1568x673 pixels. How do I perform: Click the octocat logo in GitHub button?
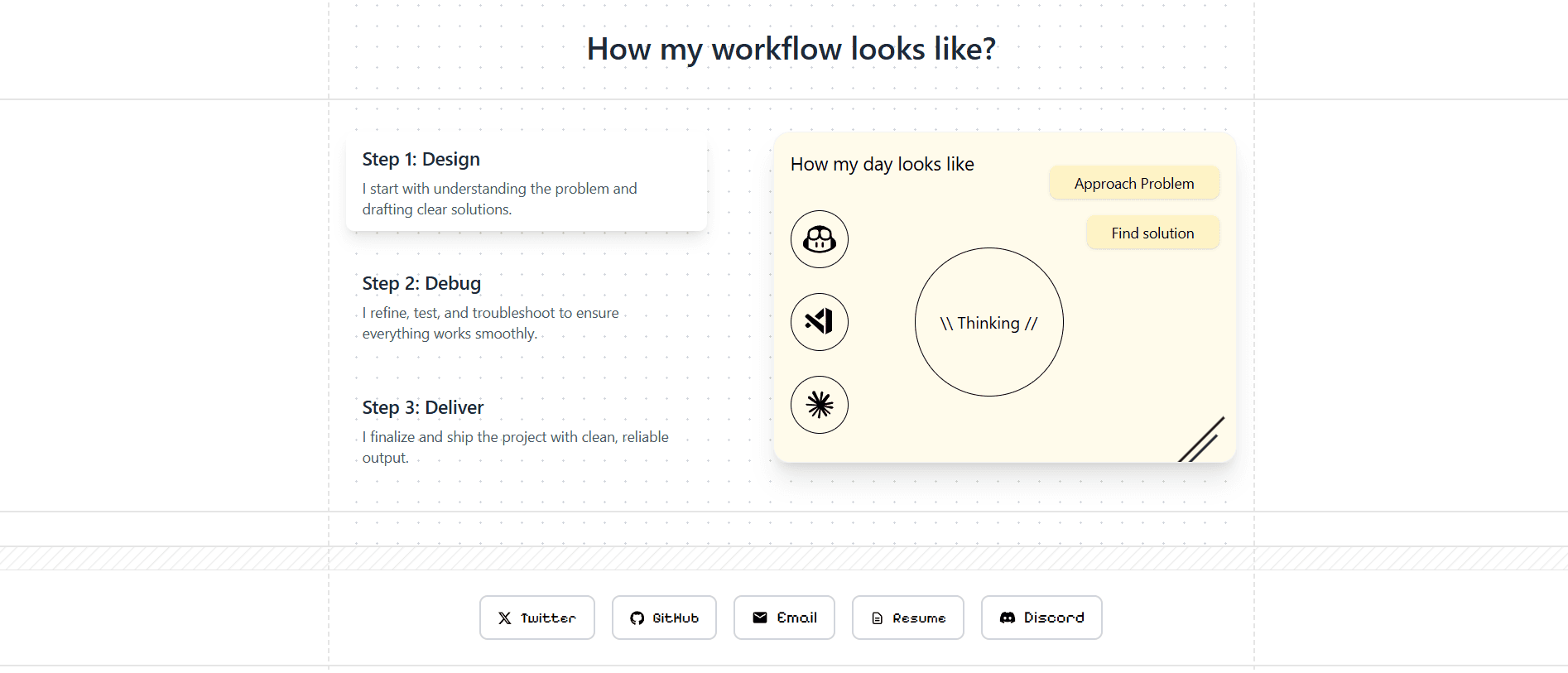[637, 618]
